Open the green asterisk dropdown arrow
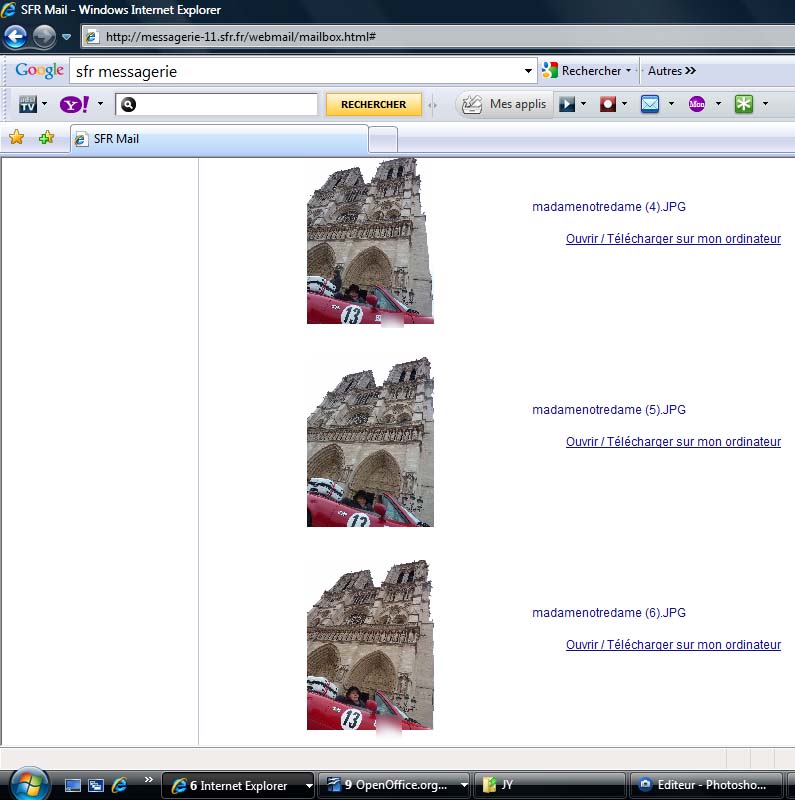The image size is (795, 800). (765, 104)
